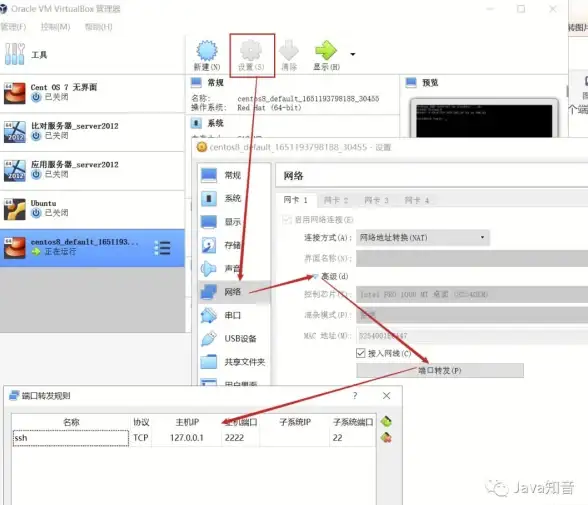Click the 子系统端口 column header
Screen dimensions: 588x505
[x=353, y=422]
